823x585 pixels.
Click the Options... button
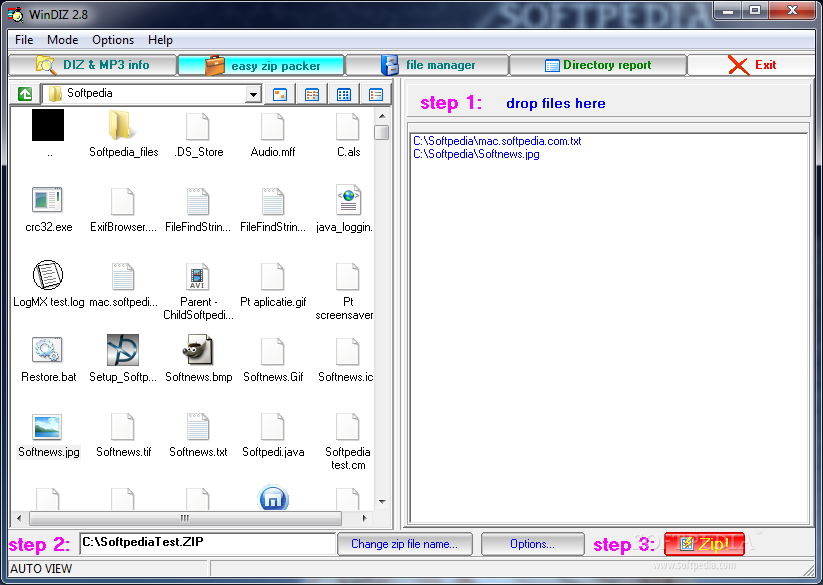point(532,544)
